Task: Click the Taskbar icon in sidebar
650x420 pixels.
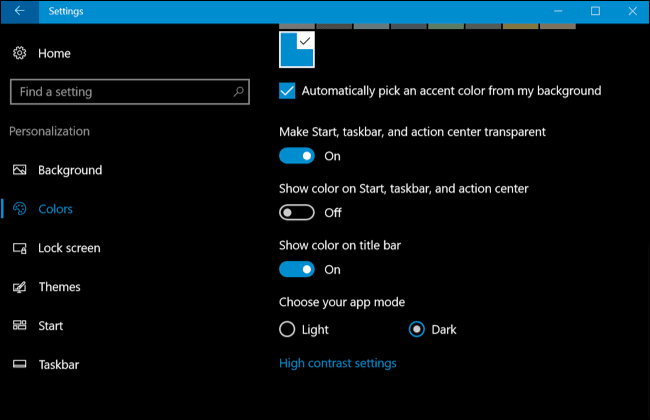Action: (20, 365)
